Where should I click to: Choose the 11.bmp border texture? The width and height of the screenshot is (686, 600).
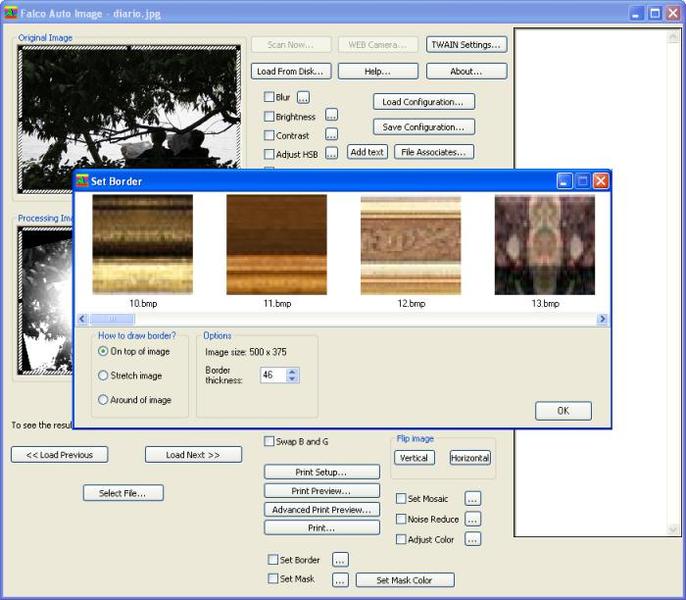pyautogui.click(x=276, y=245)
